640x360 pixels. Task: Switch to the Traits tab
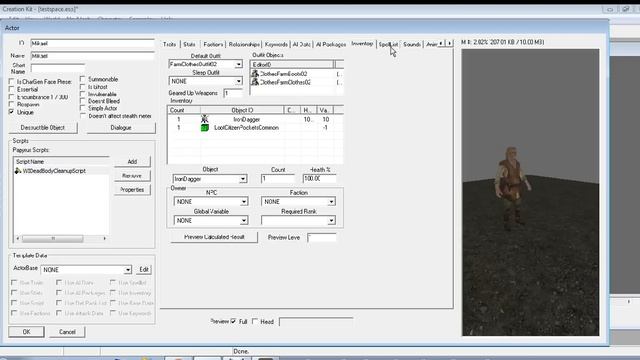[x=169, y=44]
